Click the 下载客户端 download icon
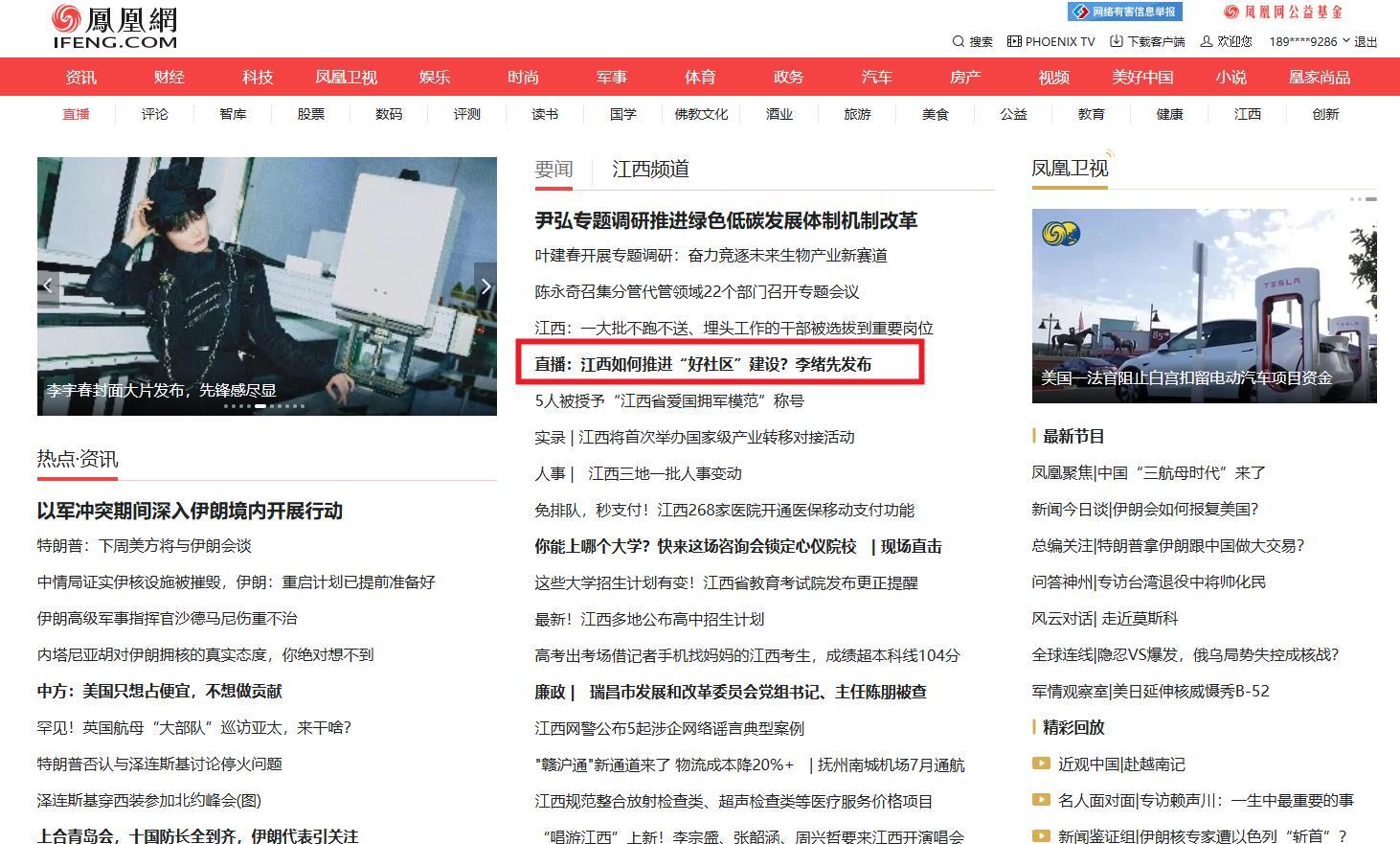 pyautogui.click(x=1117, y=41)
